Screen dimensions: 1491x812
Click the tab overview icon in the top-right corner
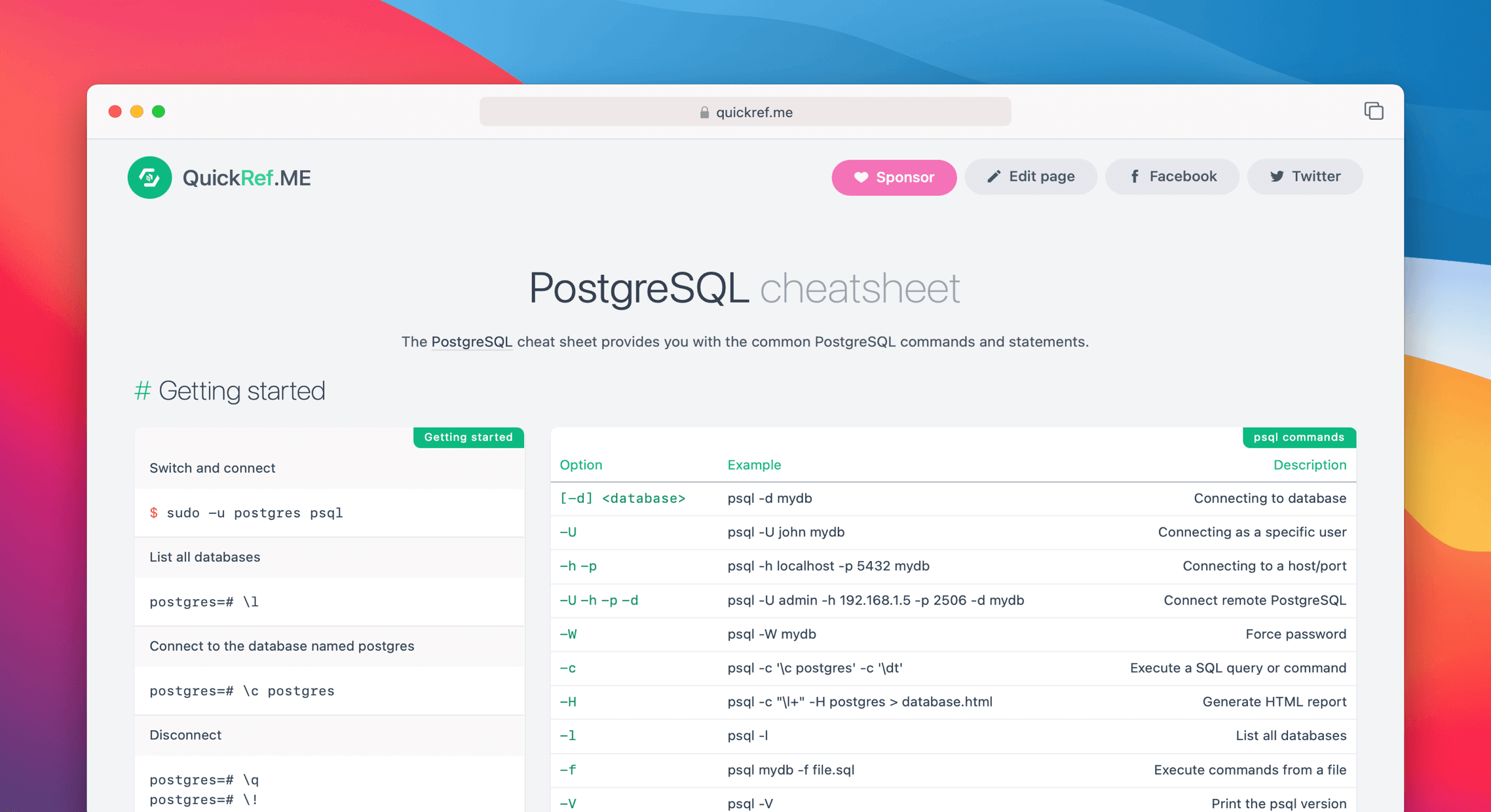tap(1374, 111)
